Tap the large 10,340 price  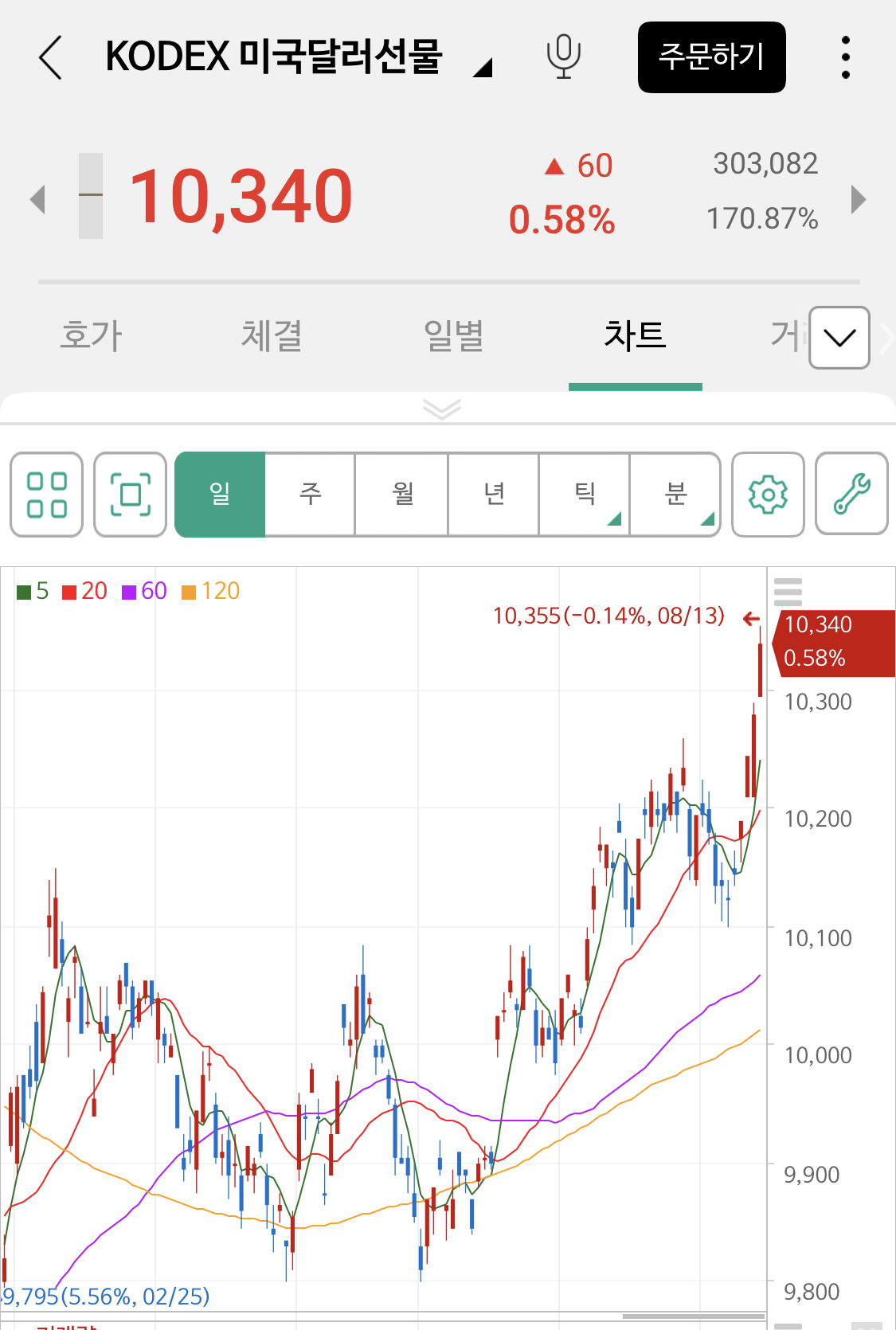click(x=241, y=197)
